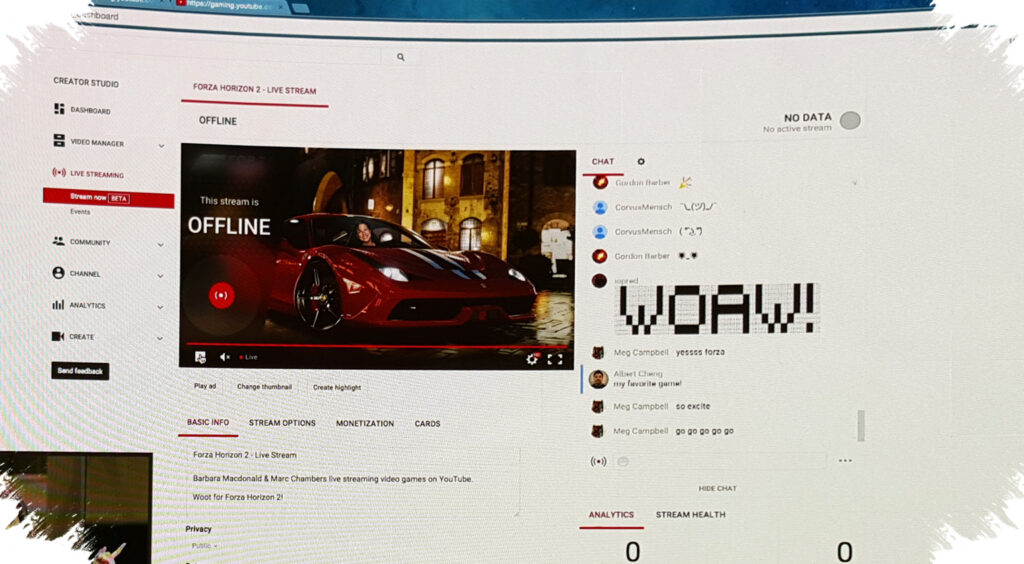
Task: Enter fullscreen in video player
Action: [555, 359]
